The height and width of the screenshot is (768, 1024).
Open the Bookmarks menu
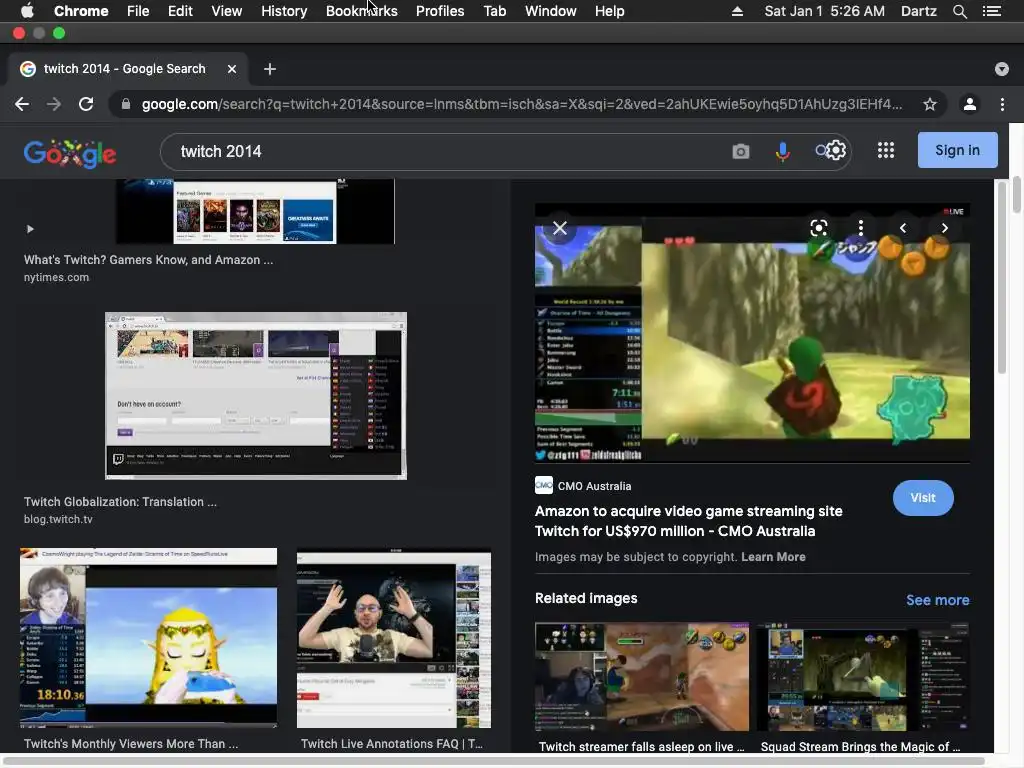(x=362, y=11)
